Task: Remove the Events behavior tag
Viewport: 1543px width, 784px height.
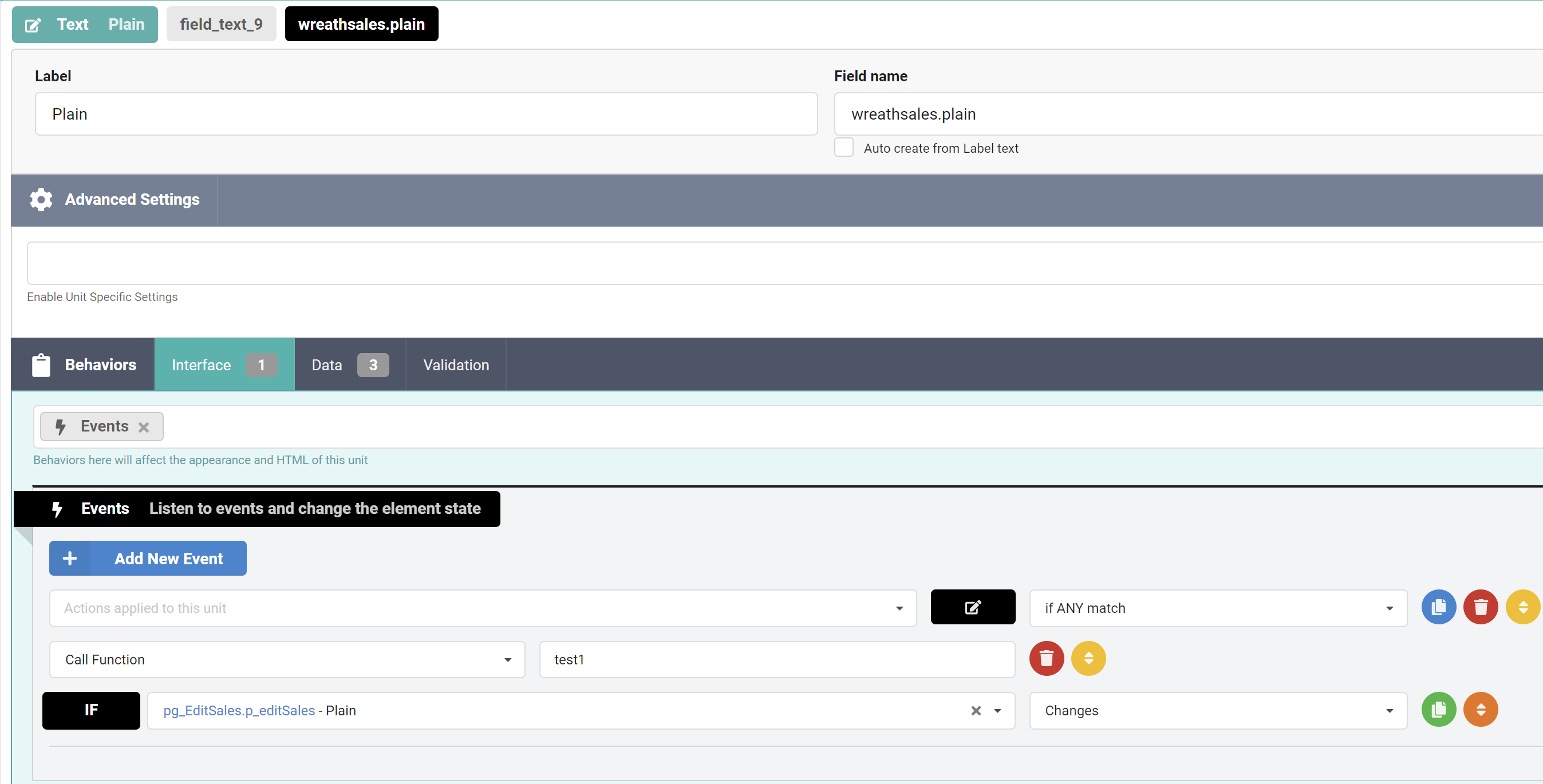Action: (x=144, y=427)
